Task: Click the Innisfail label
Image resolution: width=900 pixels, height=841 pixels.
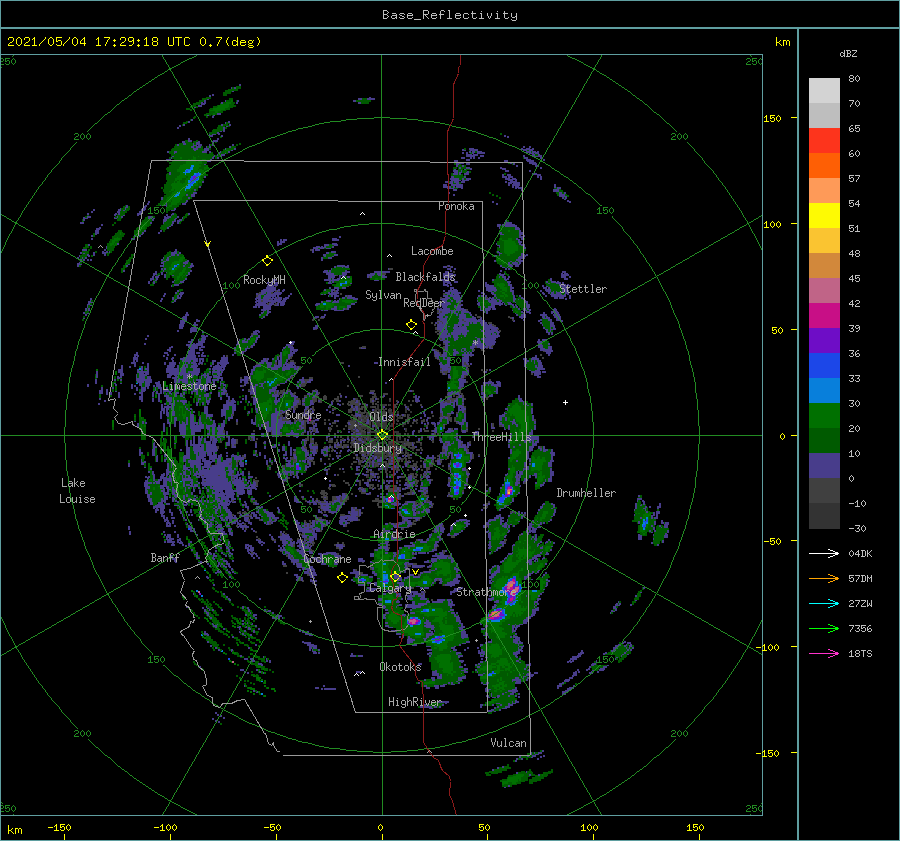Action: [404, 362]
